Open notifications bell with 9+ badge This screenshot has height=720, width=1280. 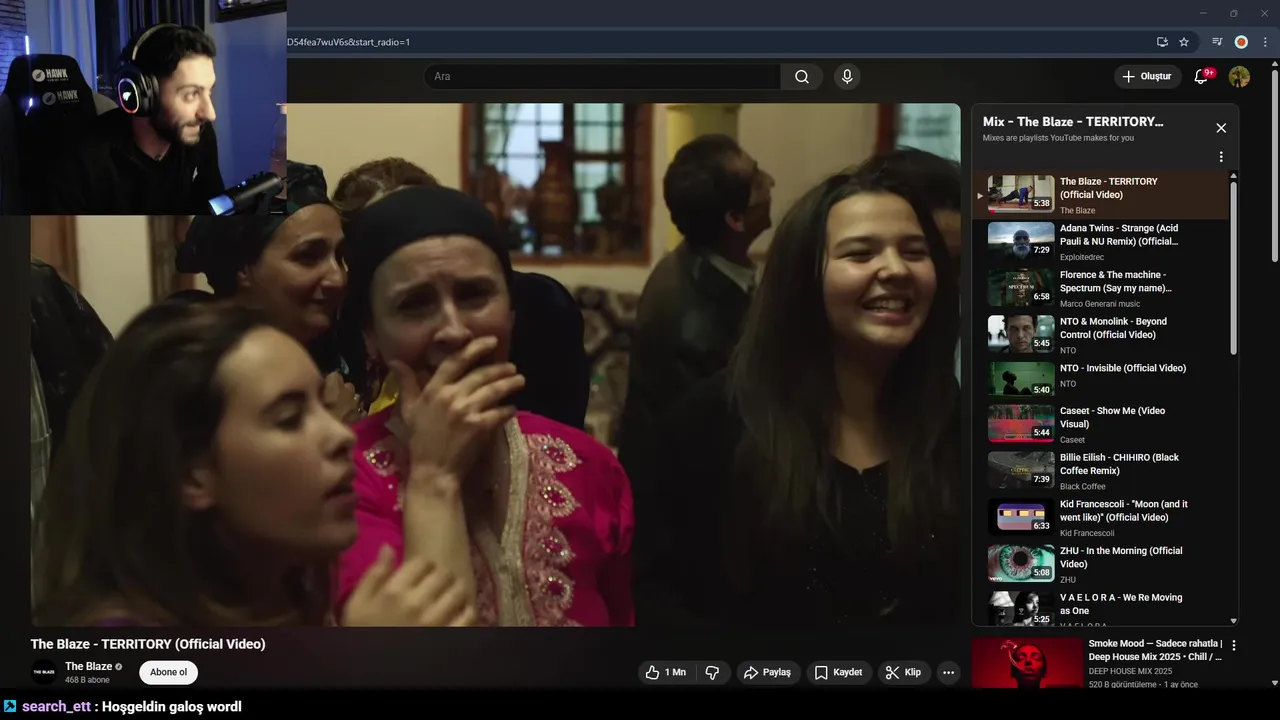(1202, 77)
